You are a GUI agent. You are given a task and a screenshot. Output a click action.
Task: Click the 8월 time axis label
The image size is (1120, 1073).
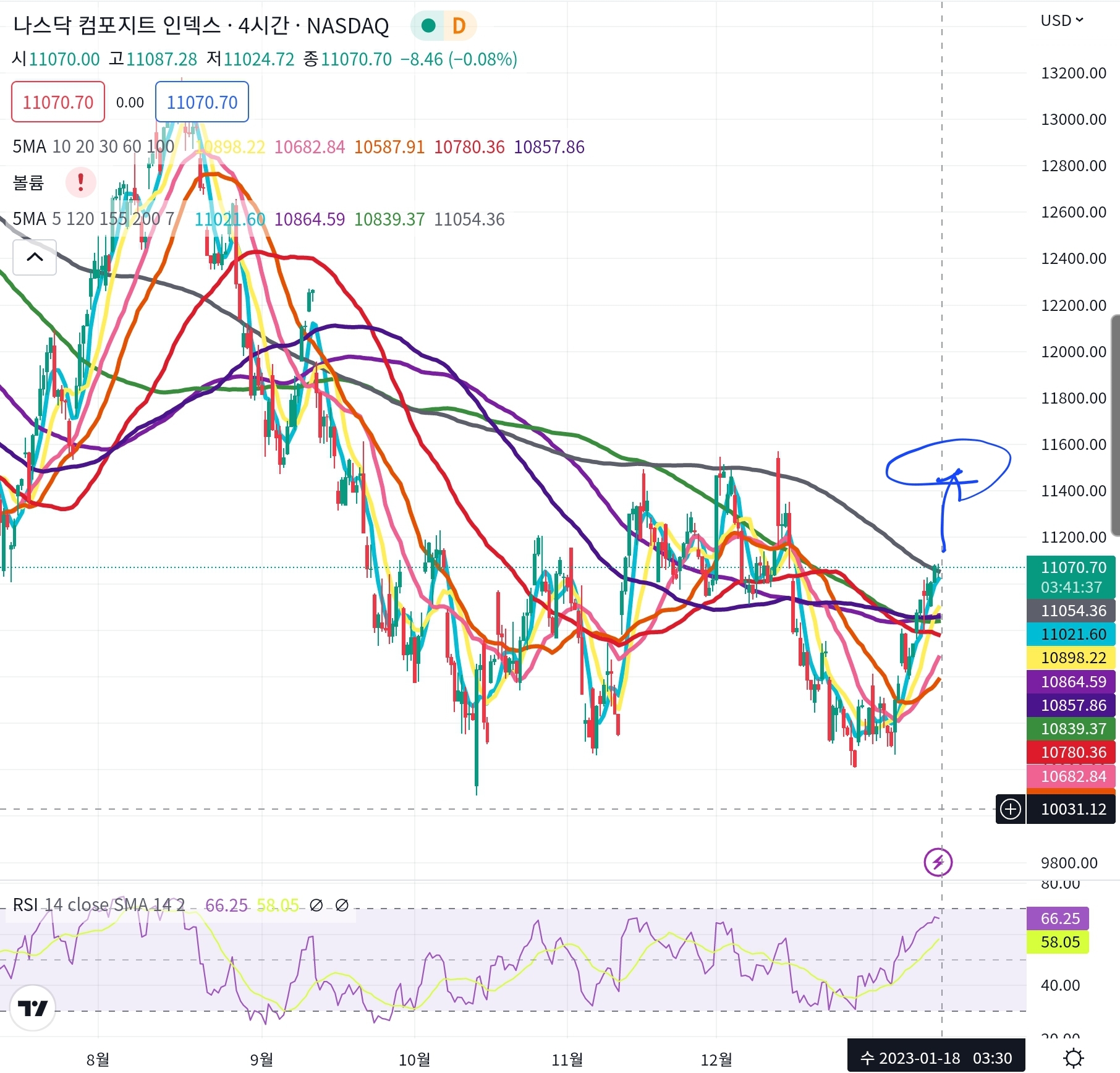click(98, 1059)
